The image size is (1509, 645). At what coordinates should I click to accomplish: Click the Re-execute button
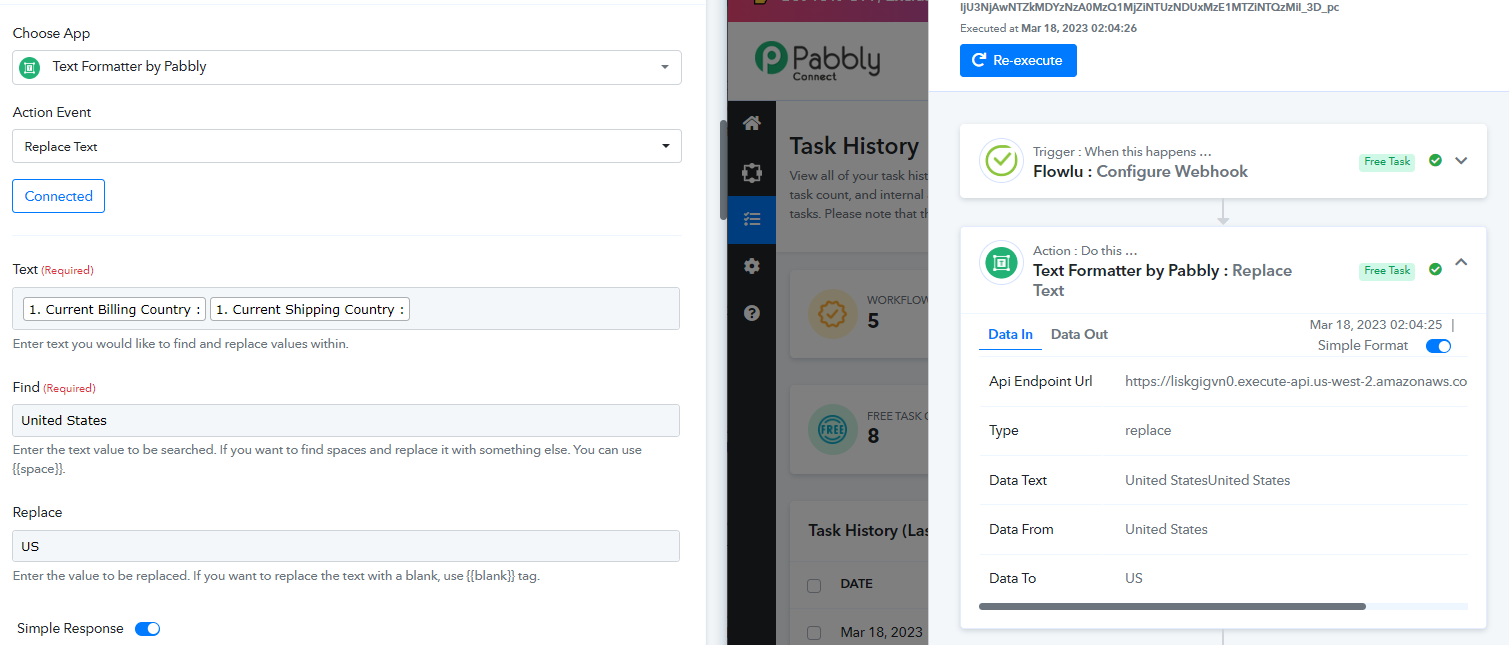(1018, 61)
